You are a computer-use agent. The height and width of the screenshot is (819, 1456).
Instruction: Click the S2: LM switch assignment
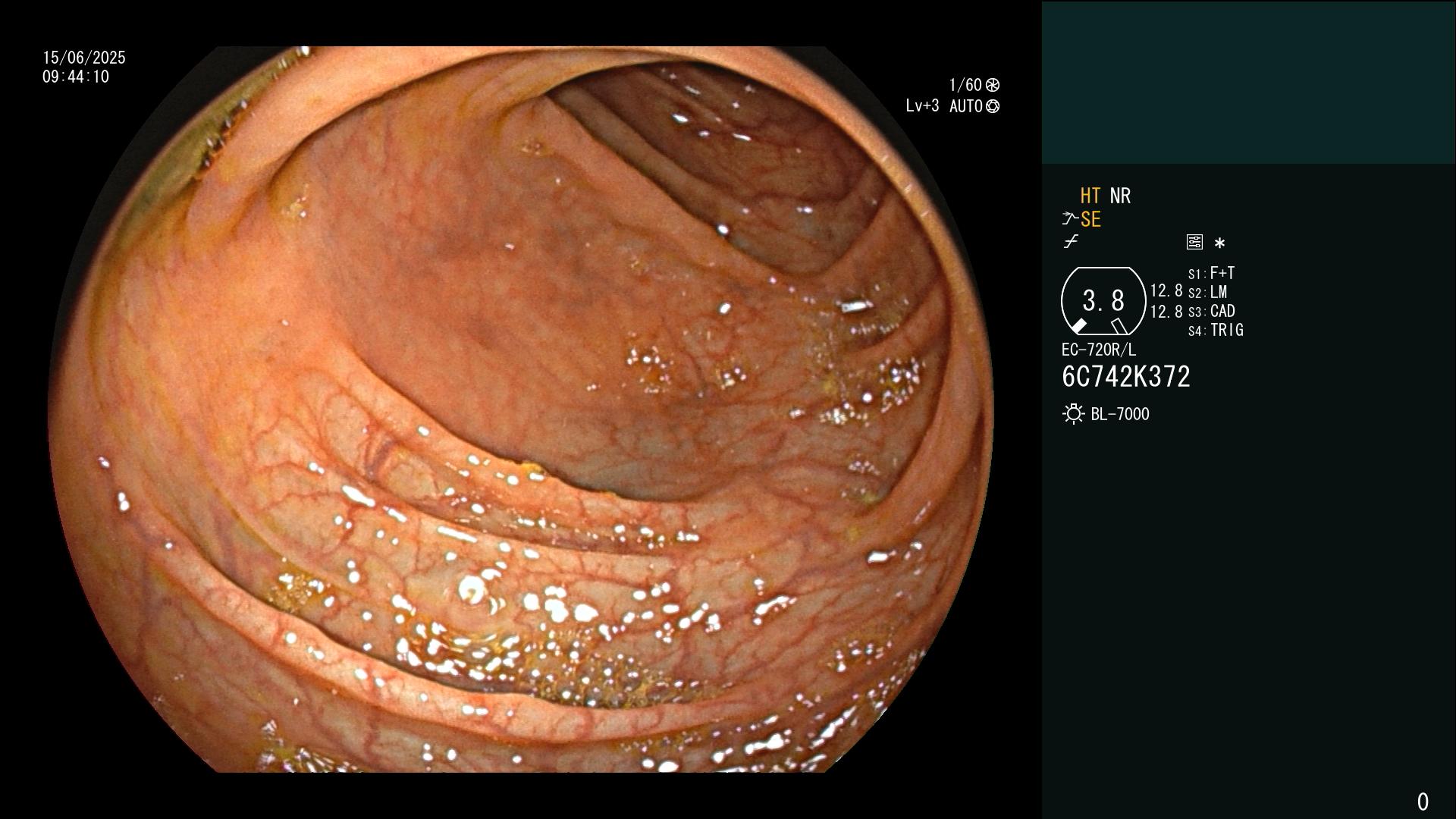click(x=1207, y=292)
